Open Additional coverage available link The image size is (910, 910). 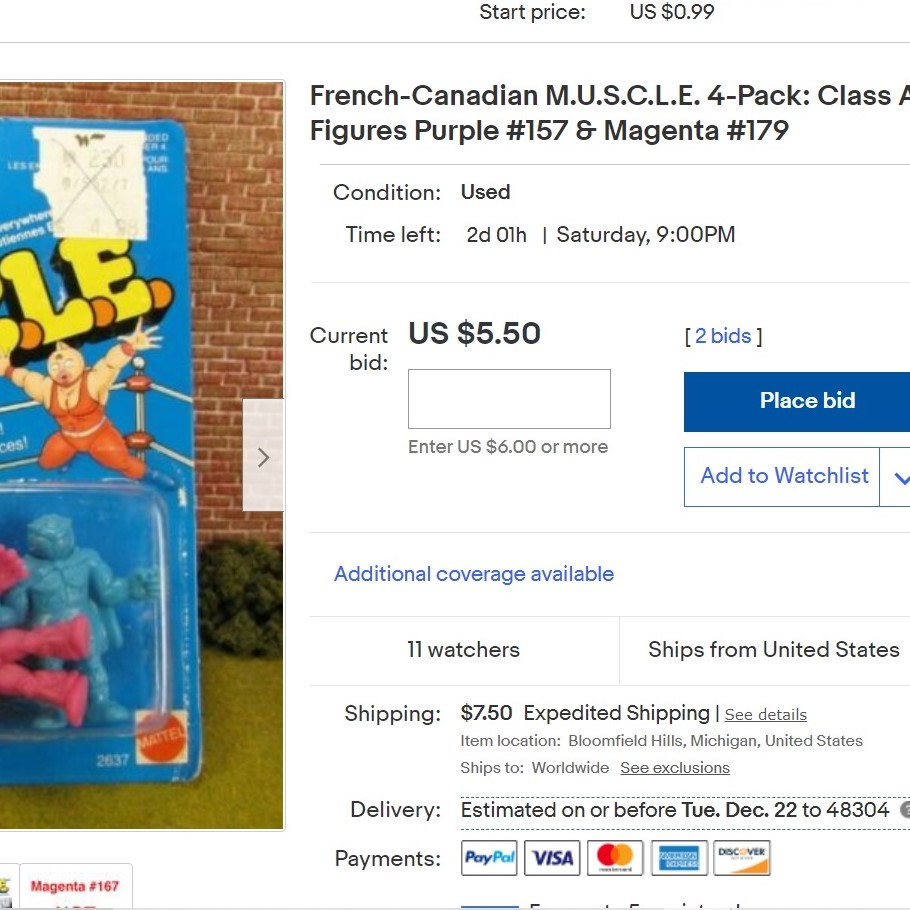[474, 574]
